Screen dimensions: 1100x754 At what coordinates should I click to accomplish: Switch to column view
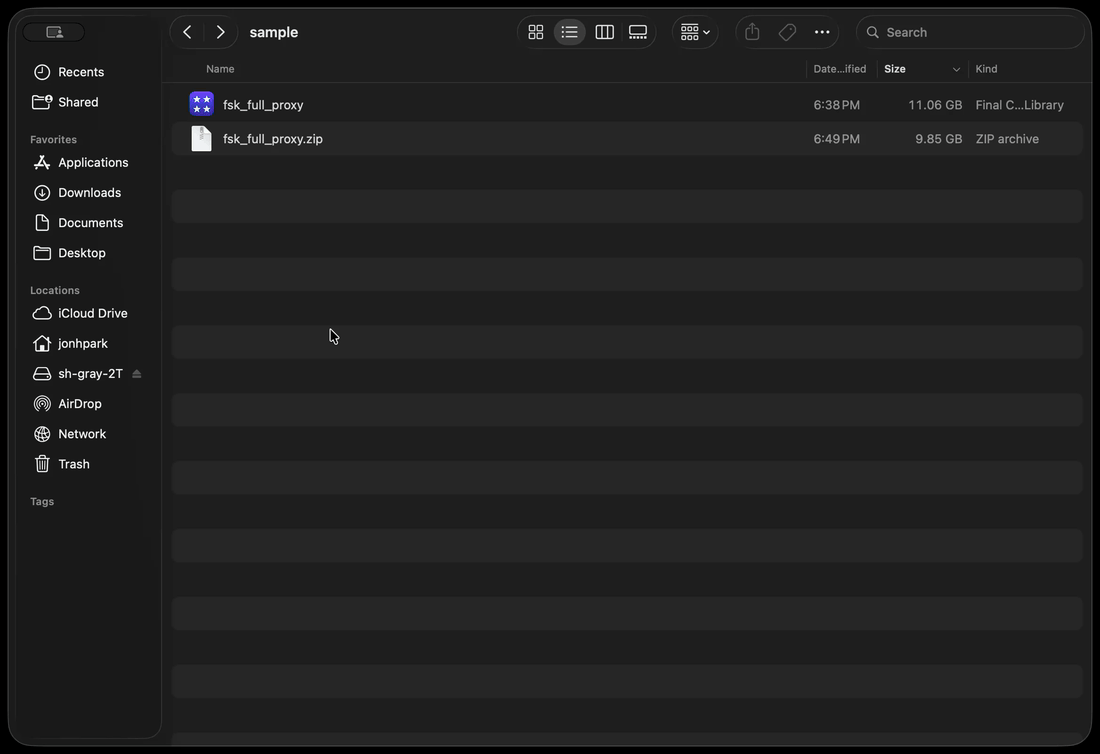coord(604,32)
